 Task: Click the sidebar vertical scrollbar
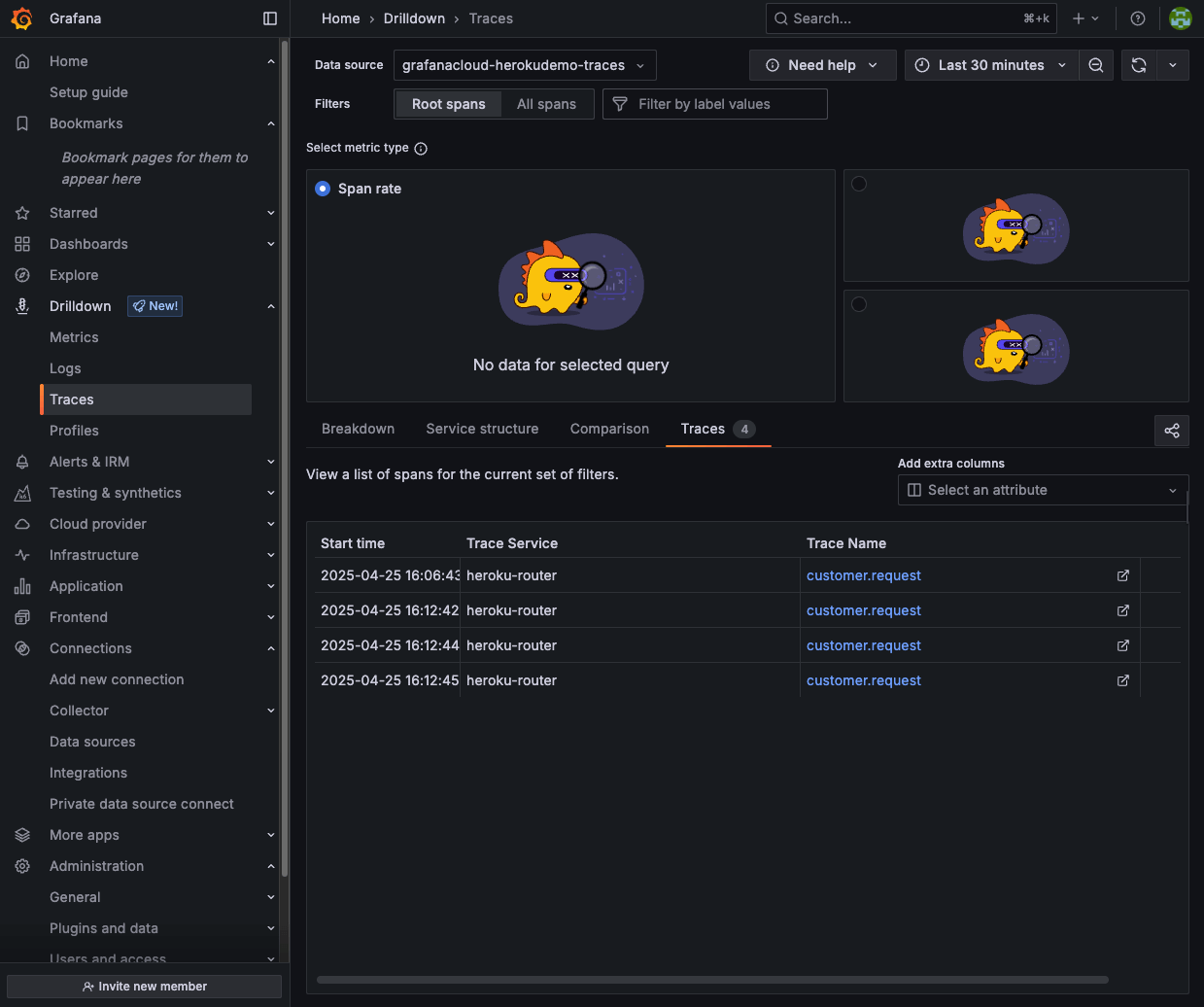(x=284, y=457)
